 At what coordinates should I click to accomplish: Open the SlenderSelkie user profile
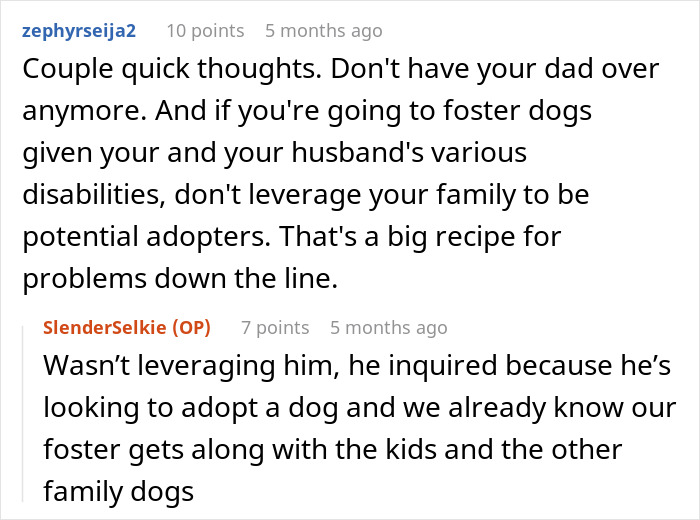click(x=104, y=328)
